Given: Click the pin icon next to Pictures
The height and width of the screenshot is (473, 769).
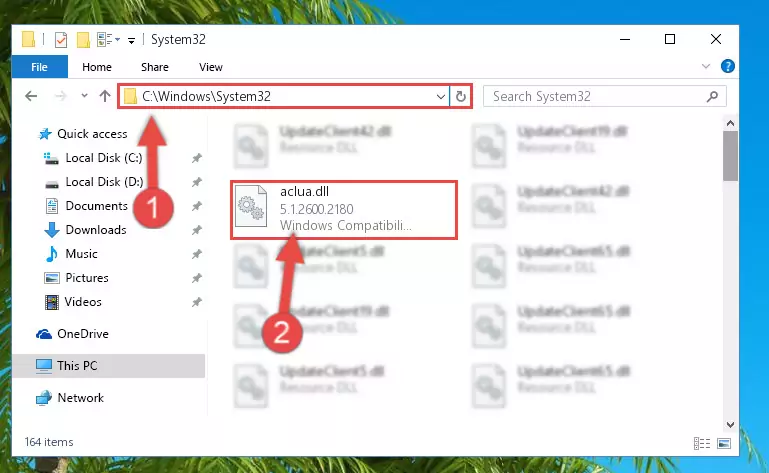Looking at the screenshot, I should [197, 278].
